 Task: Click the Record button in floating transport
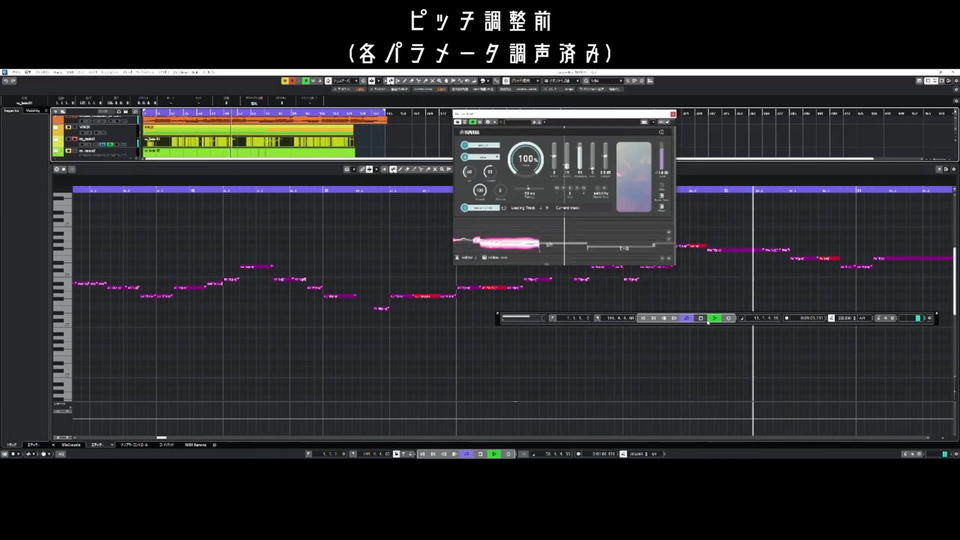729,318
